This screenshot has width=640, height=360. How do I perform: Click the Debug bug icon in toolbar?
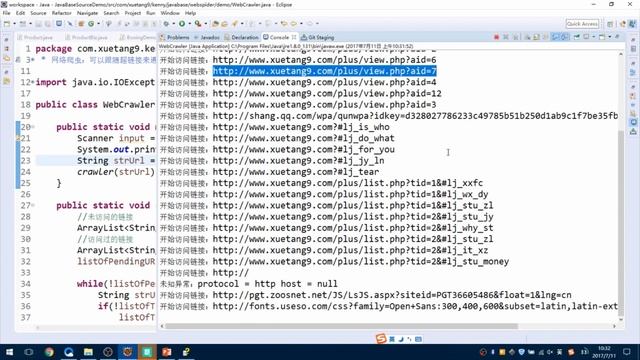(166, 24)
